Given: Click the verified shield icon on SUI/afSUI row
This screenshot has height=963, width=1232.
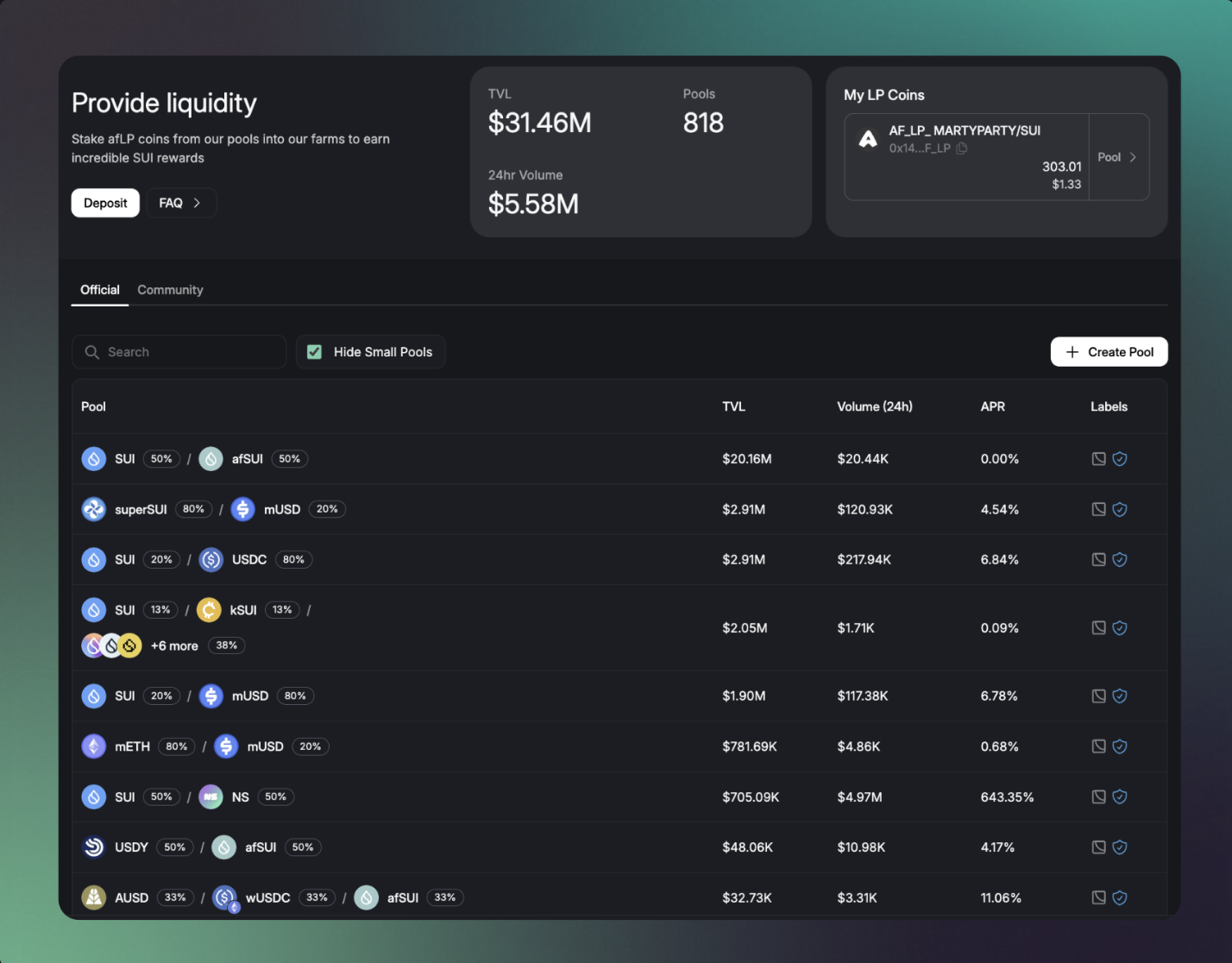Looking at the screenshot, I should [1120, 459].
